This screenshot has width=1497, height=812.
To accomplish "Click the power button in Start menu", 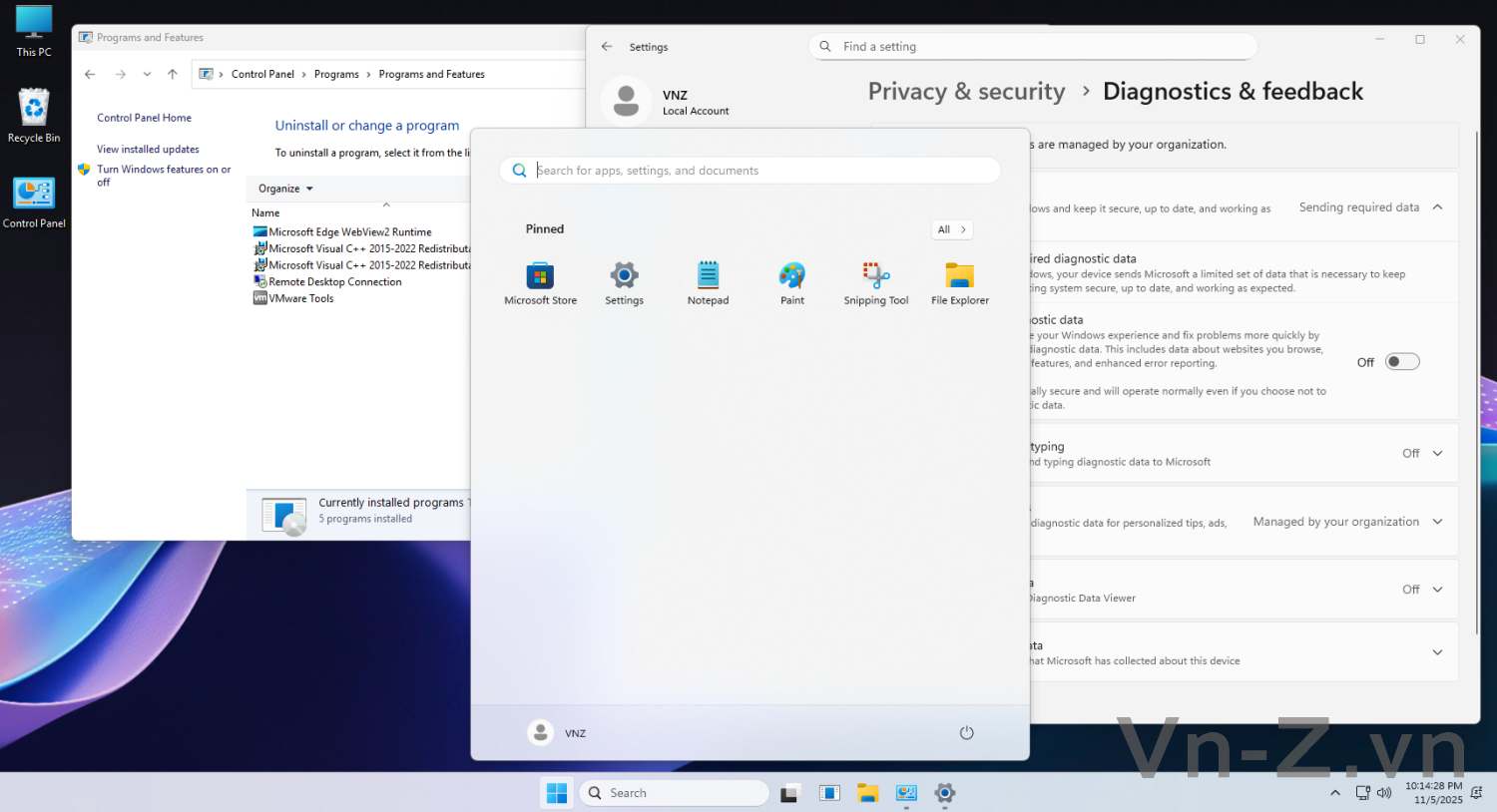I will pyautogui.click(x=966, y=733).
